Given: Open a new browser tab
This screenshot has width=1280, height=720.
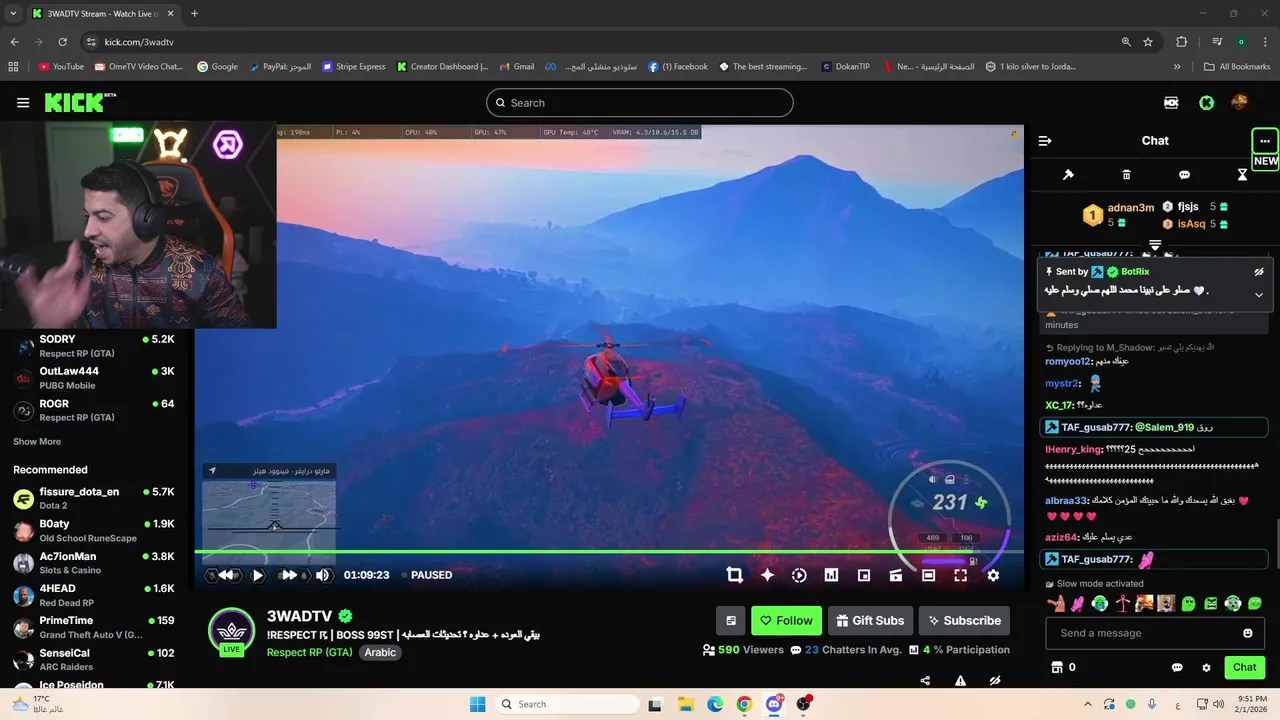Looking at the screenshot, I should click(194, 14).
